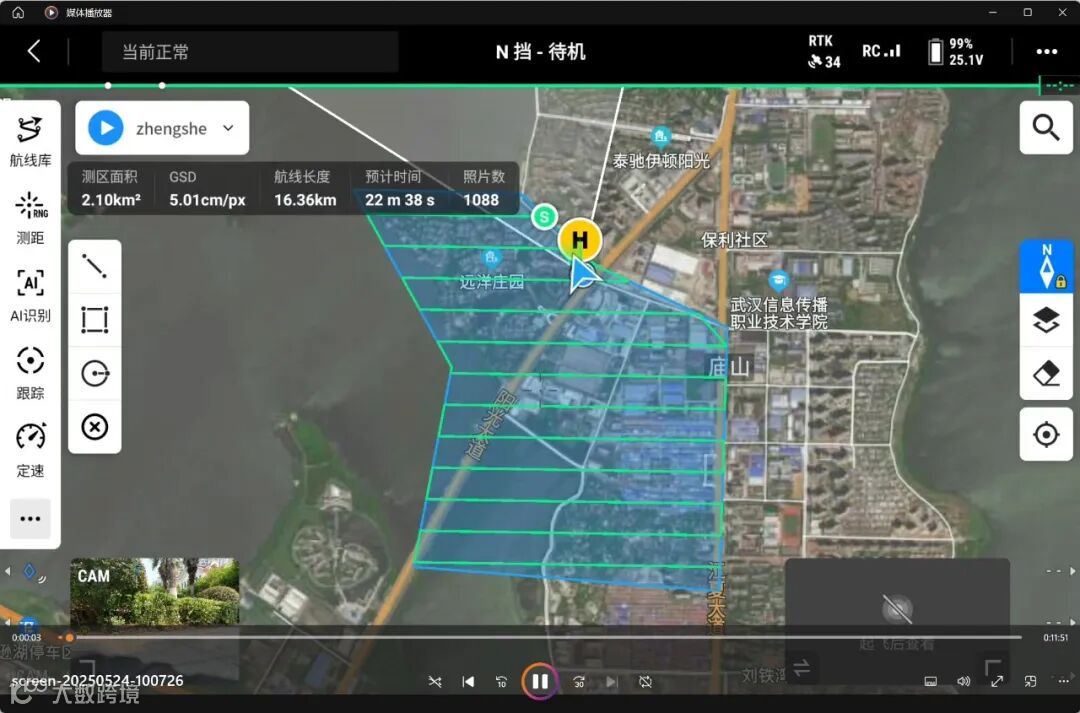Skip forward 30 seconds
Screen dimensions: 1080x713
point(579,681)
